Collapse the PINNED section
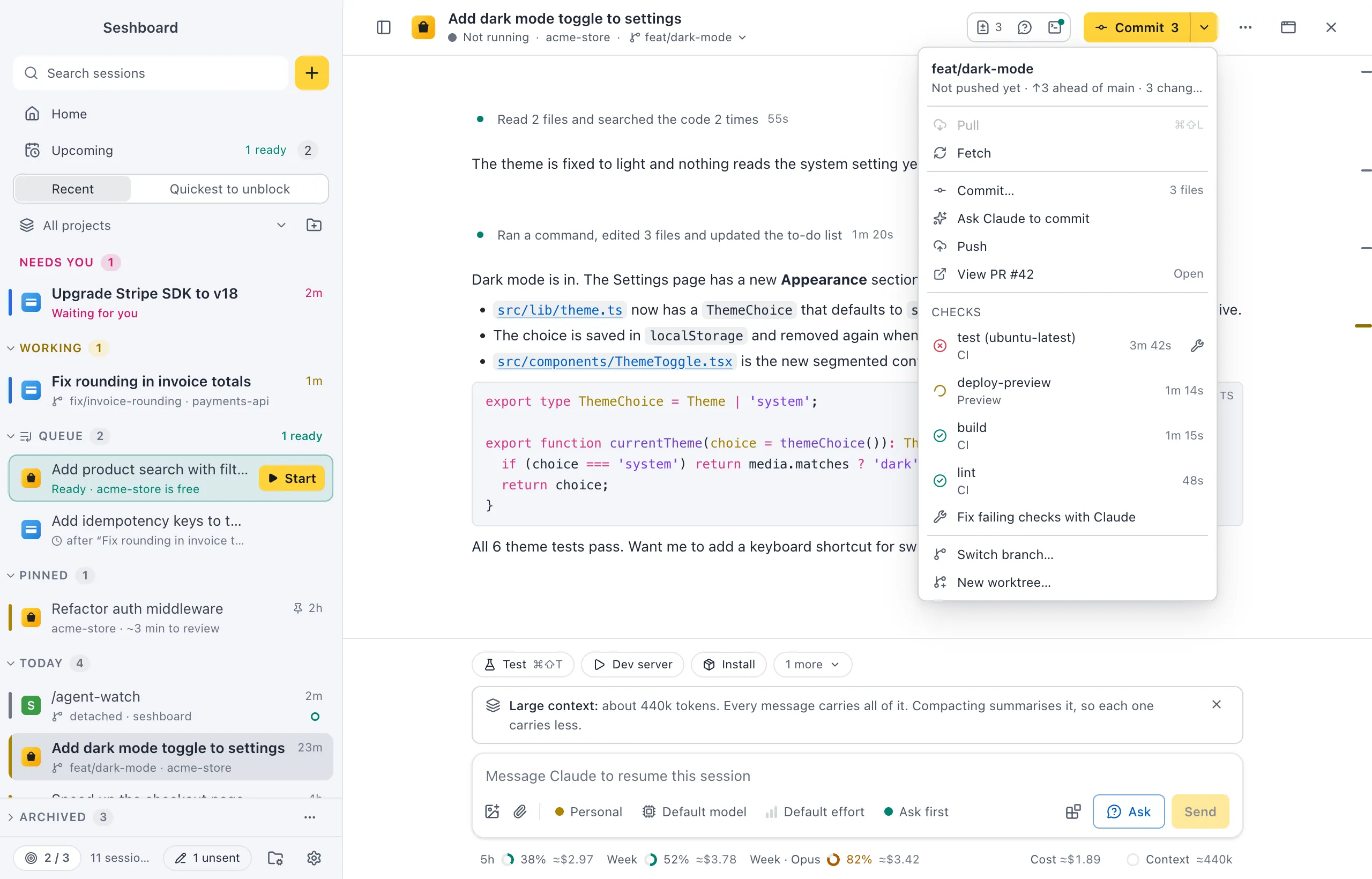This screenshot has width=1372, height=879. pos(10,575)
